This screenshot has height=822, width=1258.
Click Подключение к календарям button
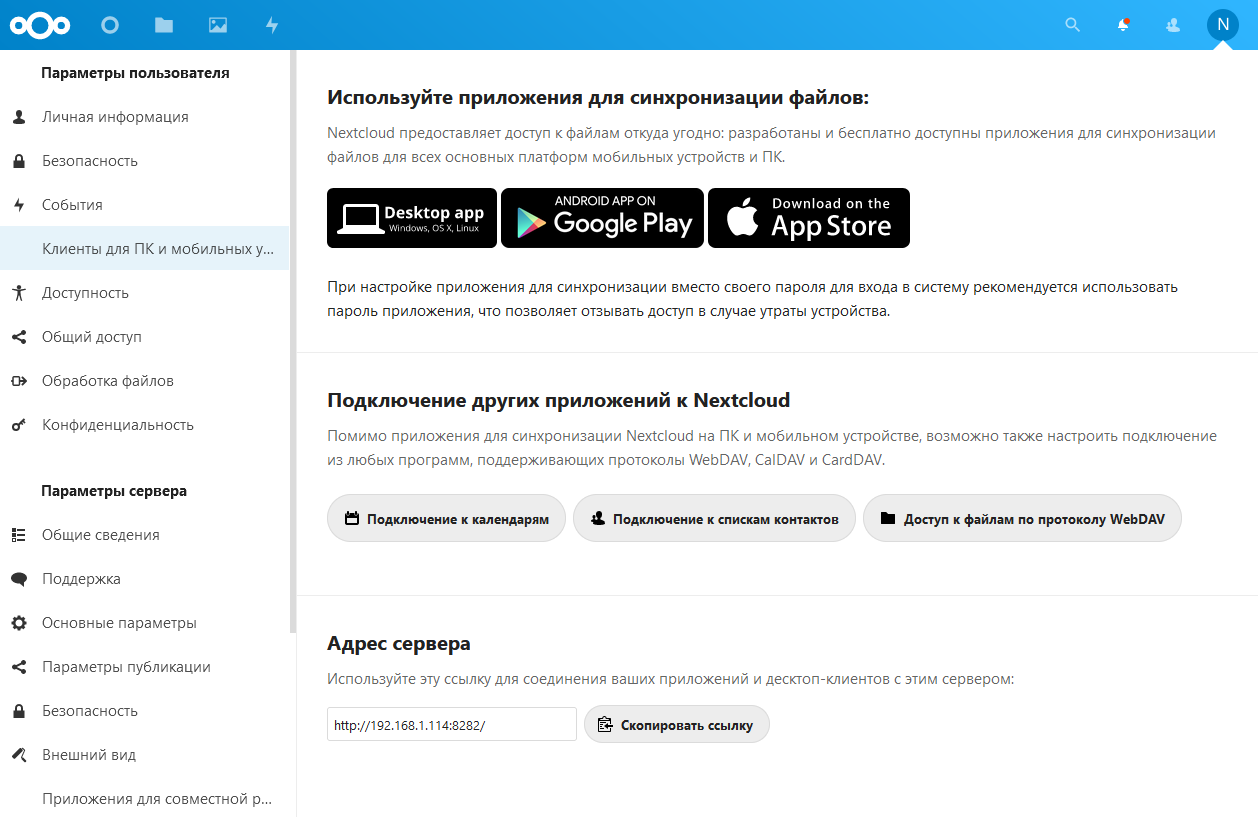point(446,519)
